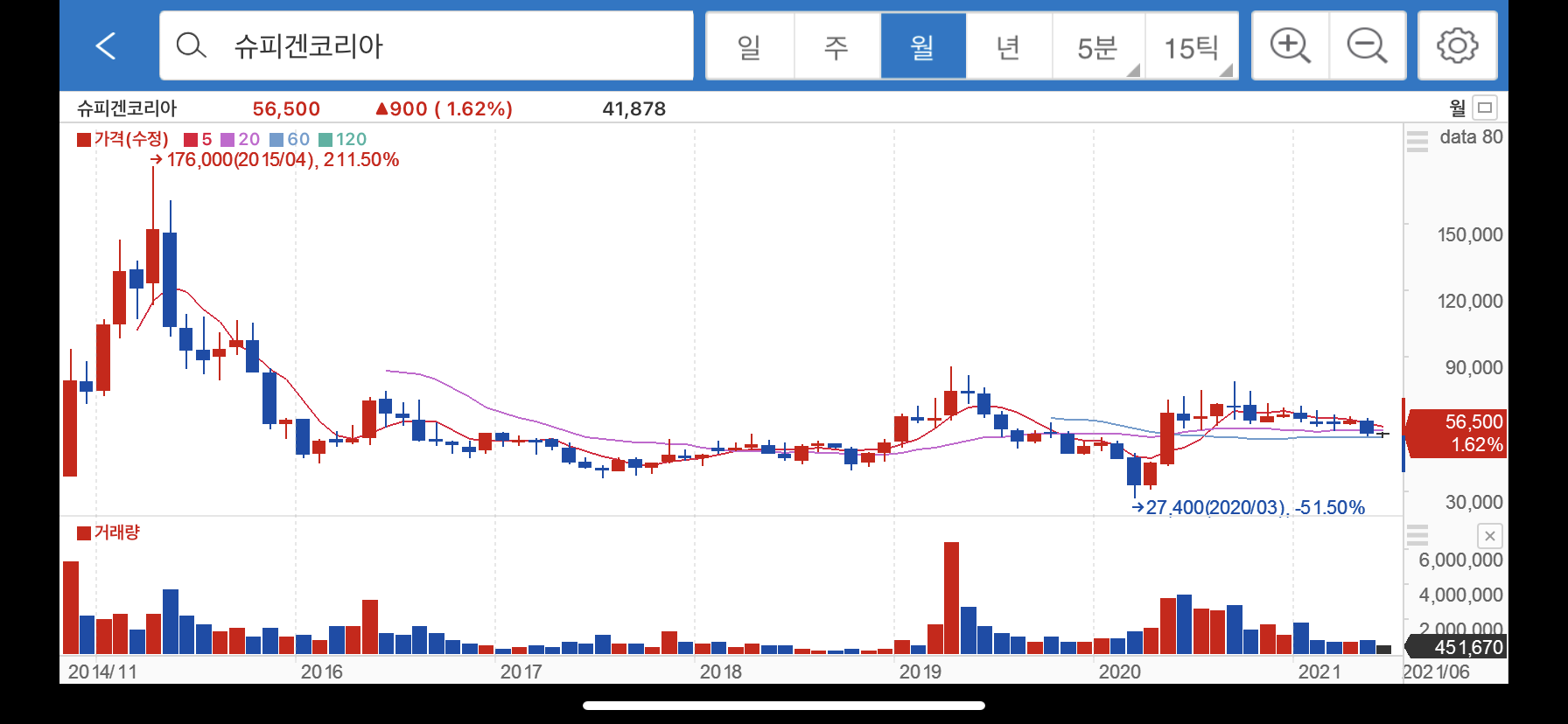Tap the 슈피겐코리아 stock name label
This screenshot has height=724, width=1568.
pos(127,108)
